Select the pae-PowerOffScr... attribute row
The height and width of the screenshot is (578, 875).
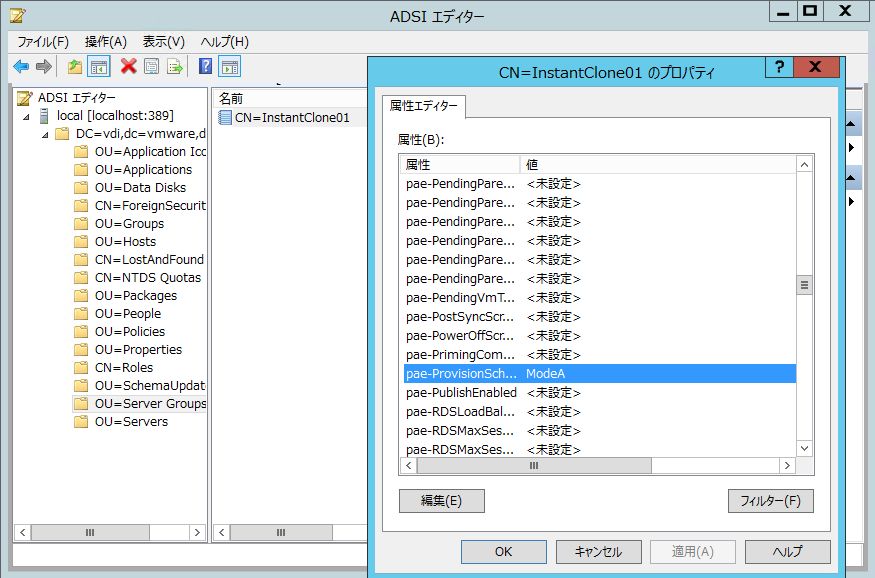tap(599, 336)
